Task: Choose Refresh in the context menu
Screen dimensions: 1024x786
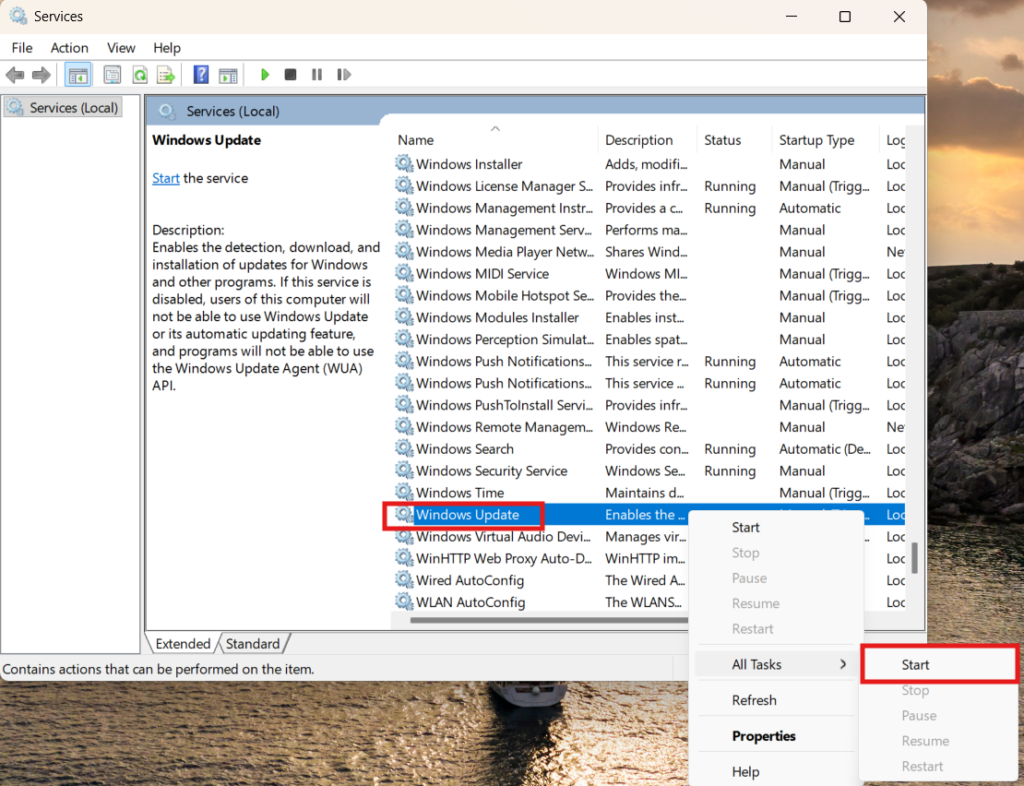Action: point(776,700)
